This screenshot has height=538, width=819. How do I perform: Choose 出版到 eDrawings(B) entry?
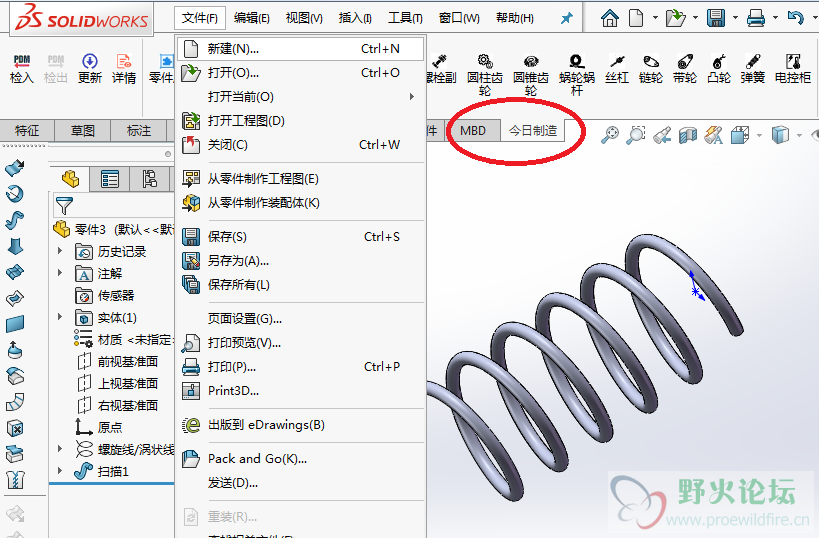300,425
